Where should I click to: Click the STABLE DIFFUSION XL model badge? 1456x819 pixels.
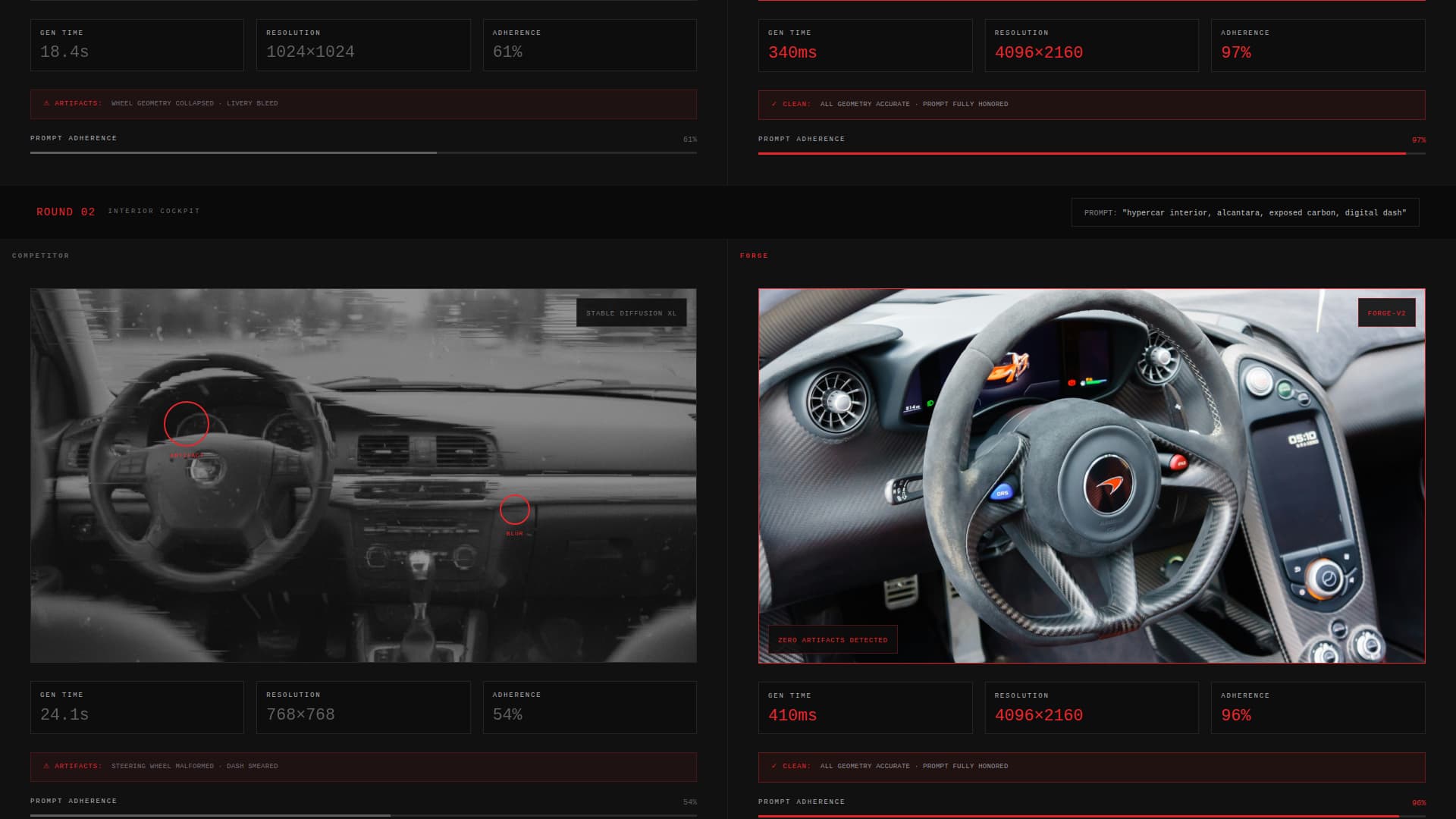click(631, 312)
